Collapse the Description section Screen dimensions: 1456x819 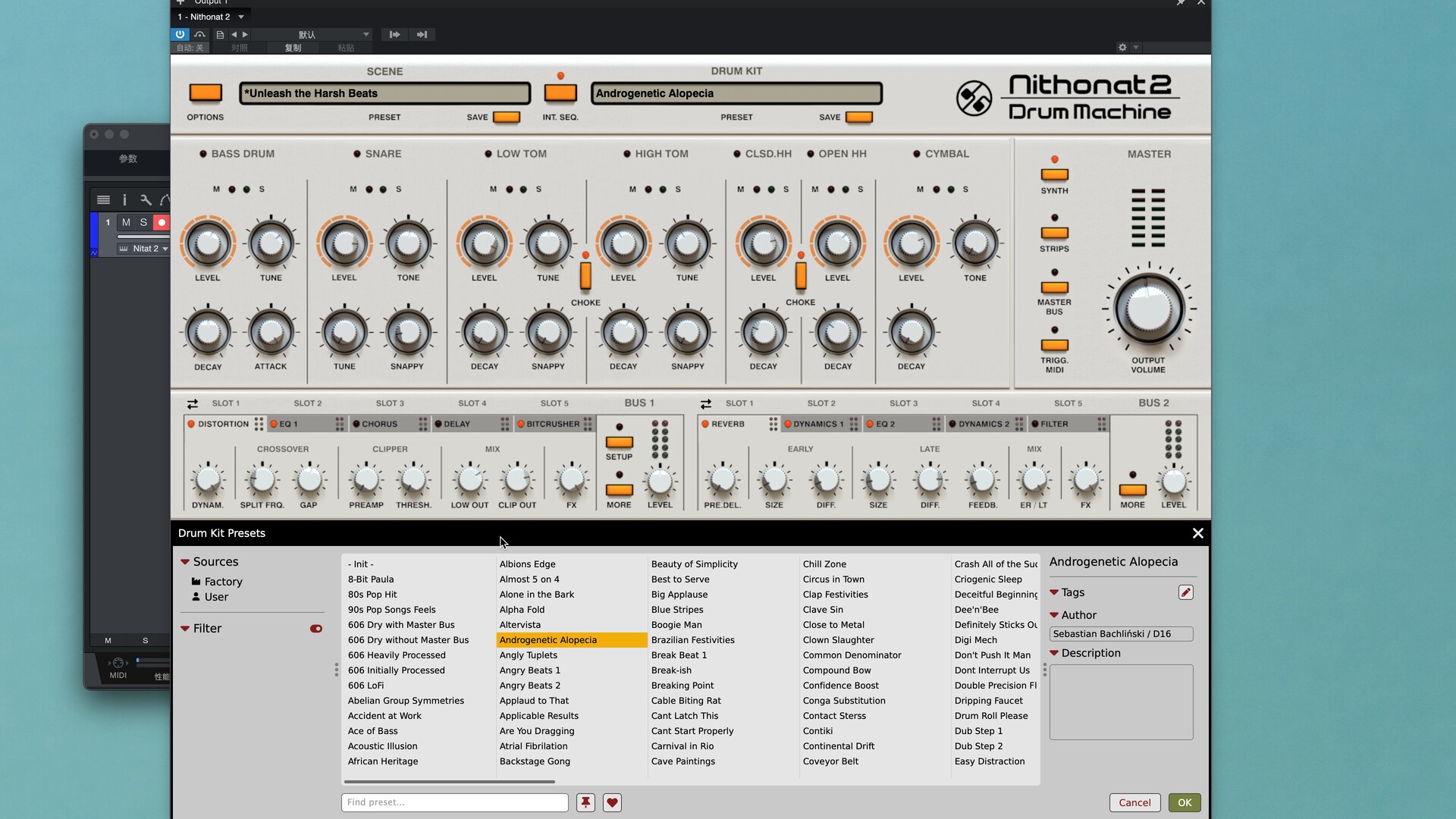(x=1054, y=653)
